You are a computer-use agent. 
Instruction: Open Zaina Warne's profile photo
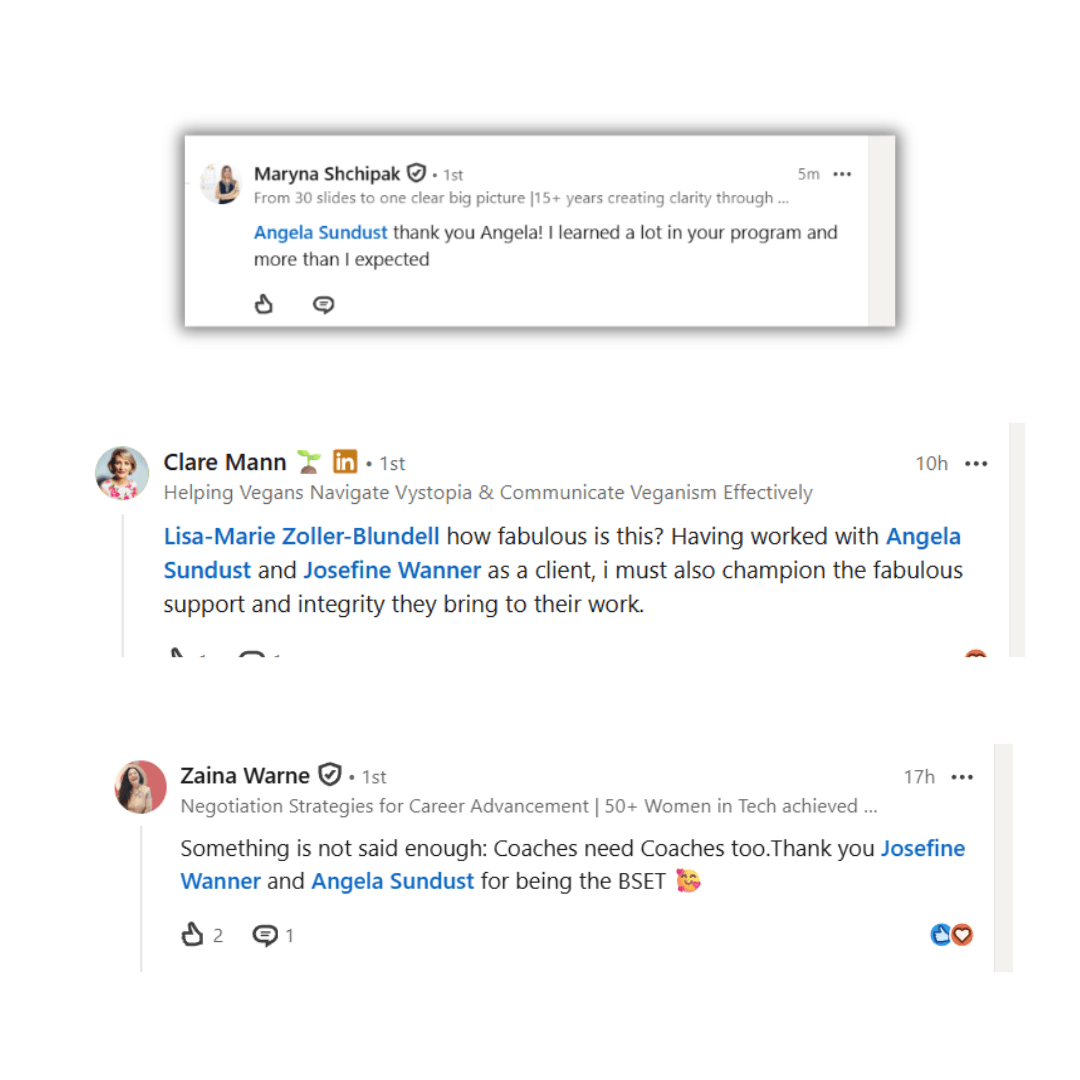141,787
